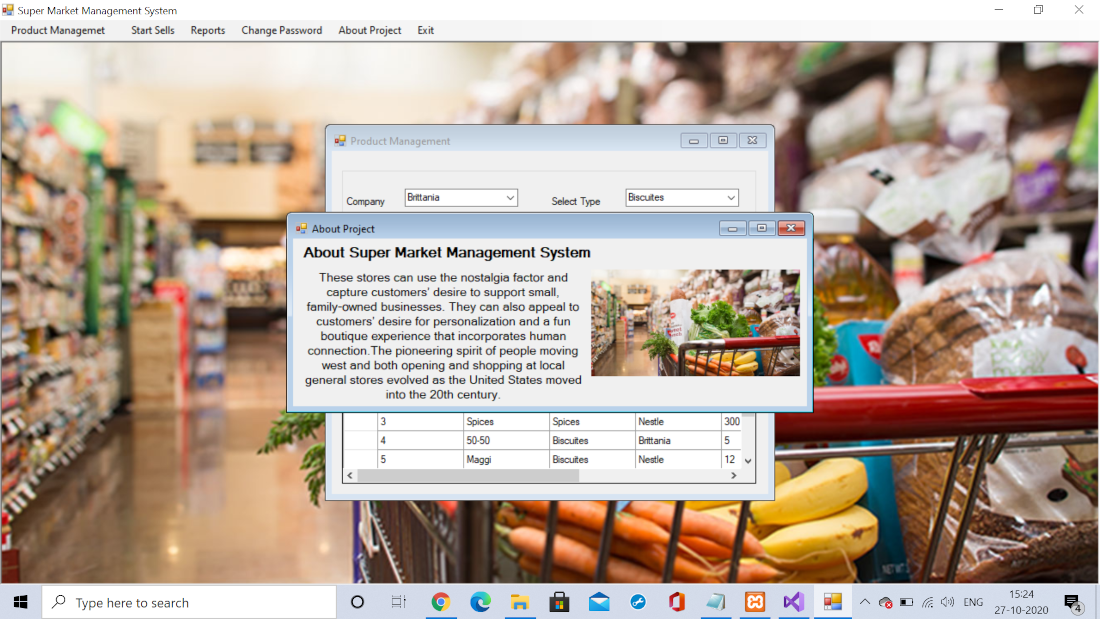Click the Start Sells menu item
Screen dimensions: 1100x619
coord(152,30)
